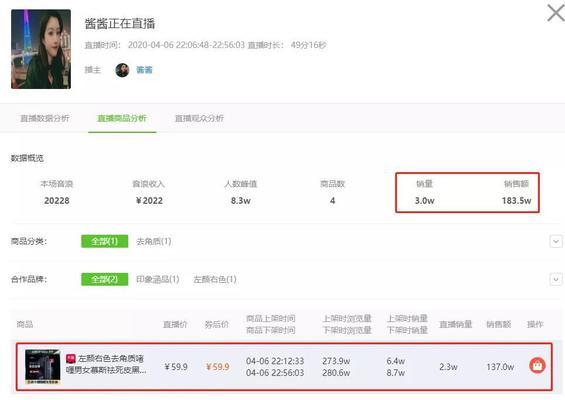Screen dimensions: 565x400
Task: Click the listing time 04-06 22:12:33
Action: 275,361
